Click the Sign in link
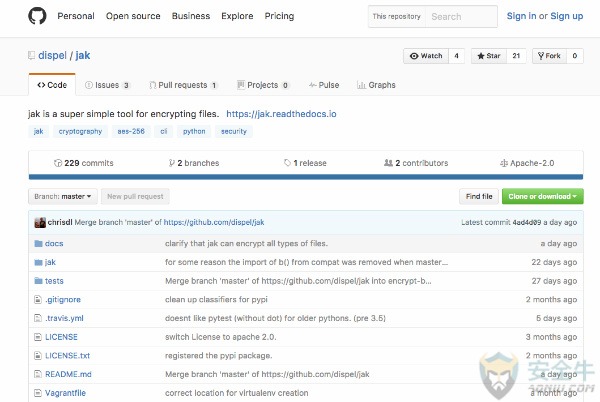The image size is (600, 402). (x=521, y=16)
